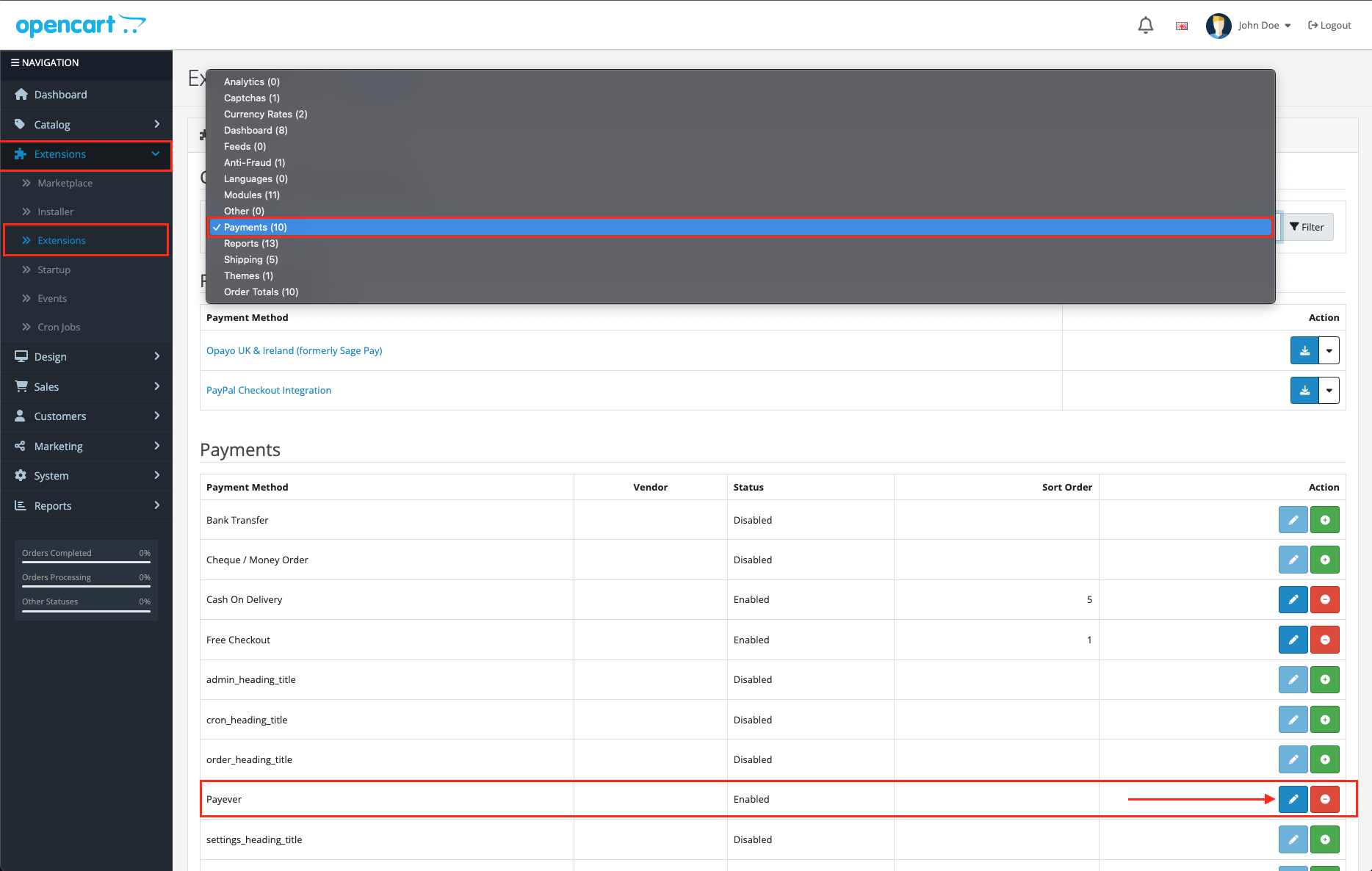The width and height of the screenshot is (1372, 871).
Task: Edit Cash On Delivery settings
Action: [1293, 599]
